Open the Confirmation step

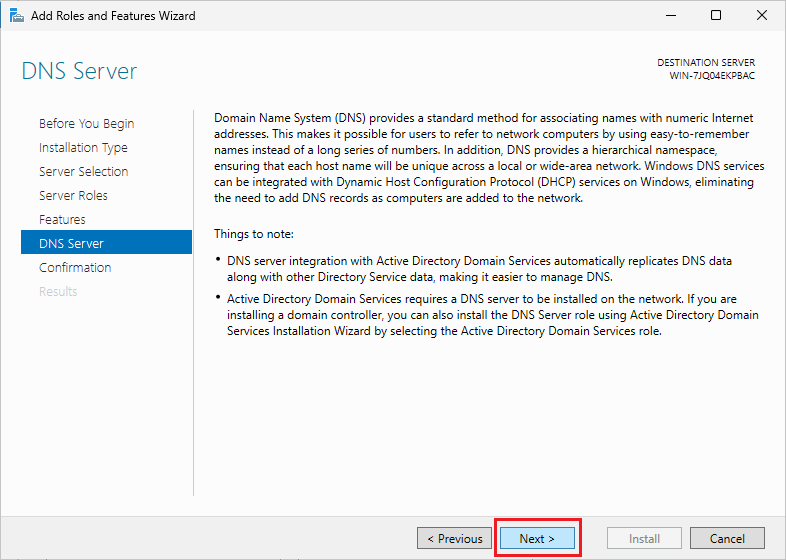click(75, 268)
